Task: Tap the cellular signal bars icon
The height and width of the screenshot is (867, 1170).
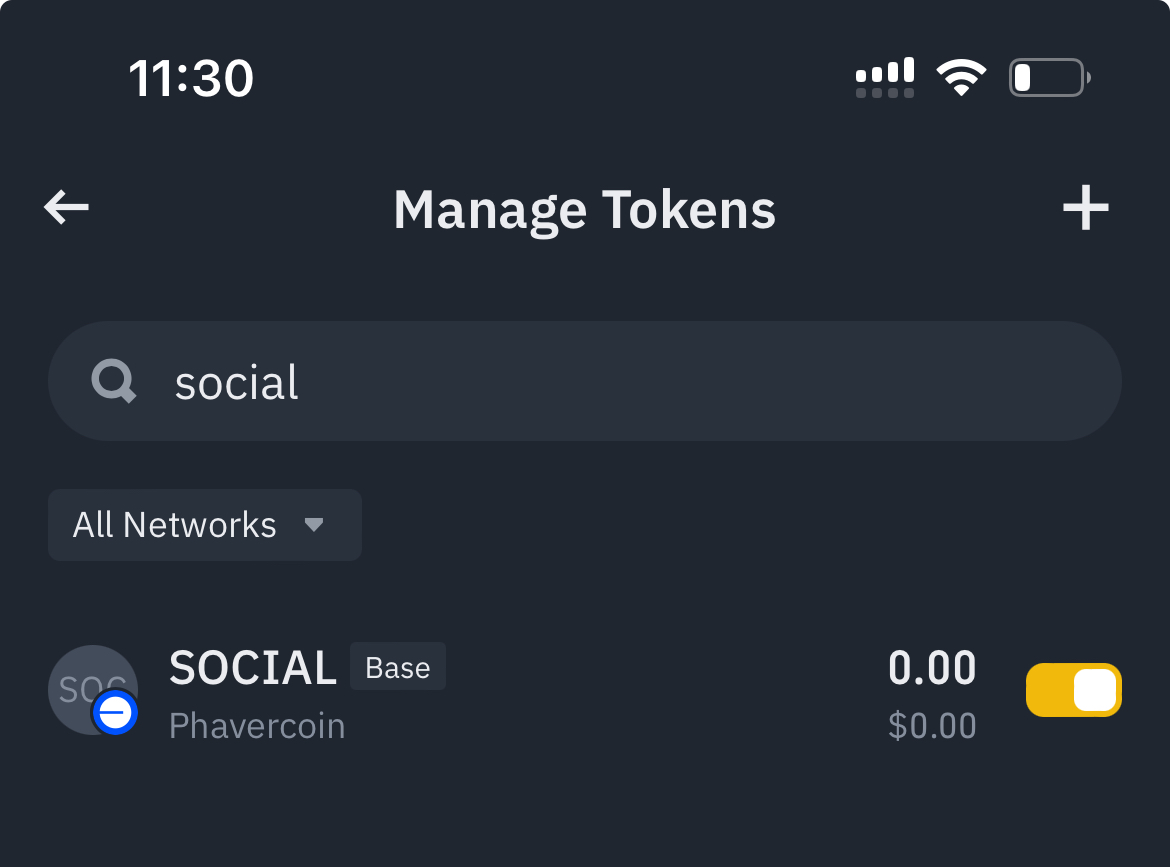Action: coord(885,77)
